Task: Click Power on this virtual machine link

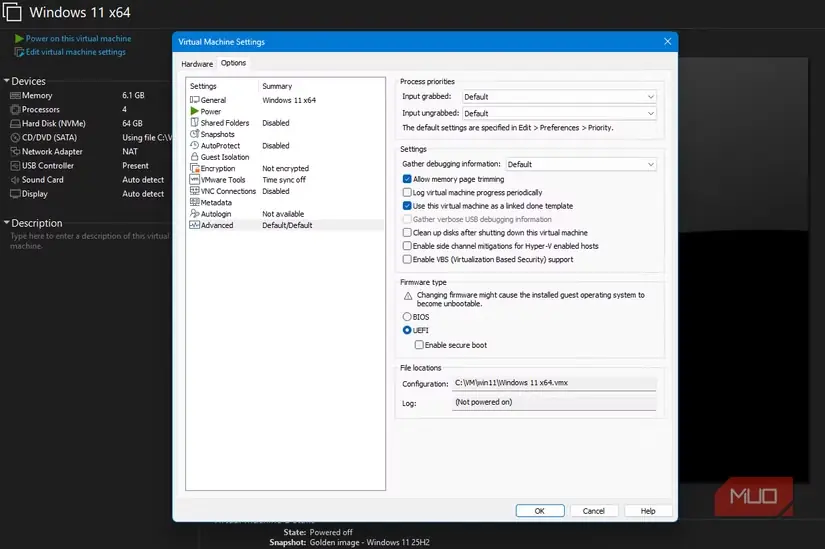Action: [78, 38]
